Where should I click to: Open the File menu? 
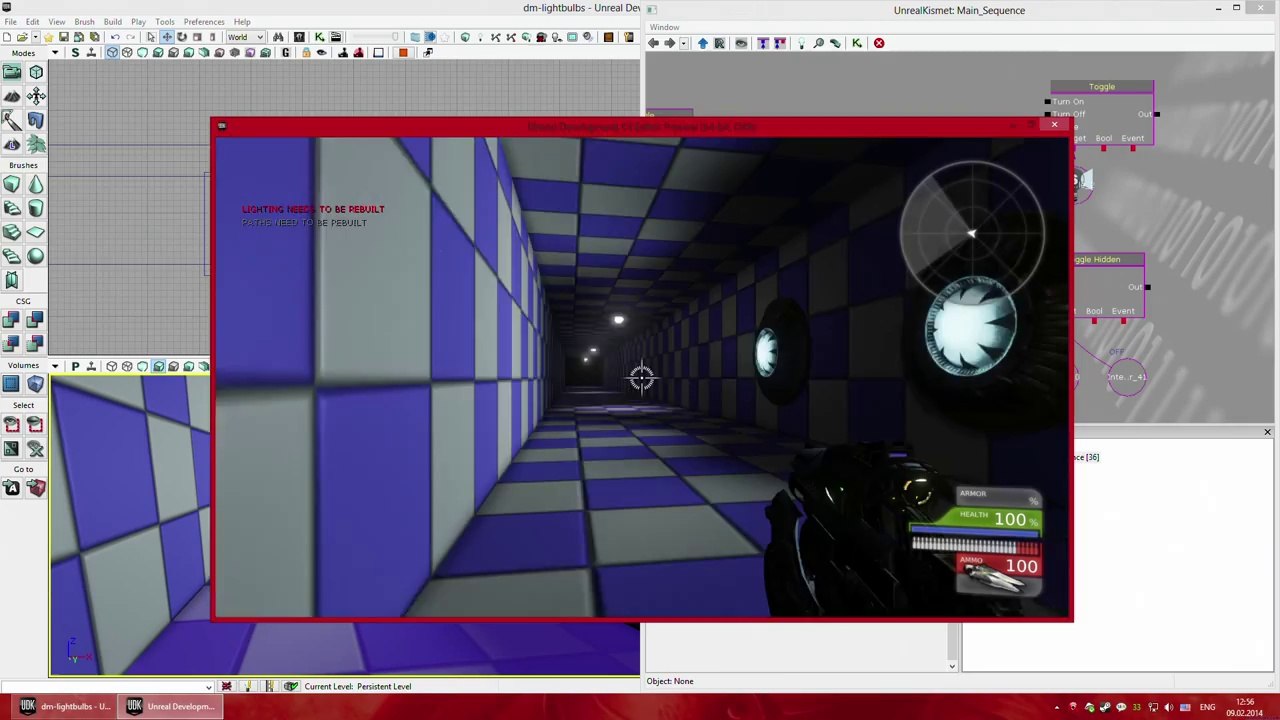tap(10, 21)
